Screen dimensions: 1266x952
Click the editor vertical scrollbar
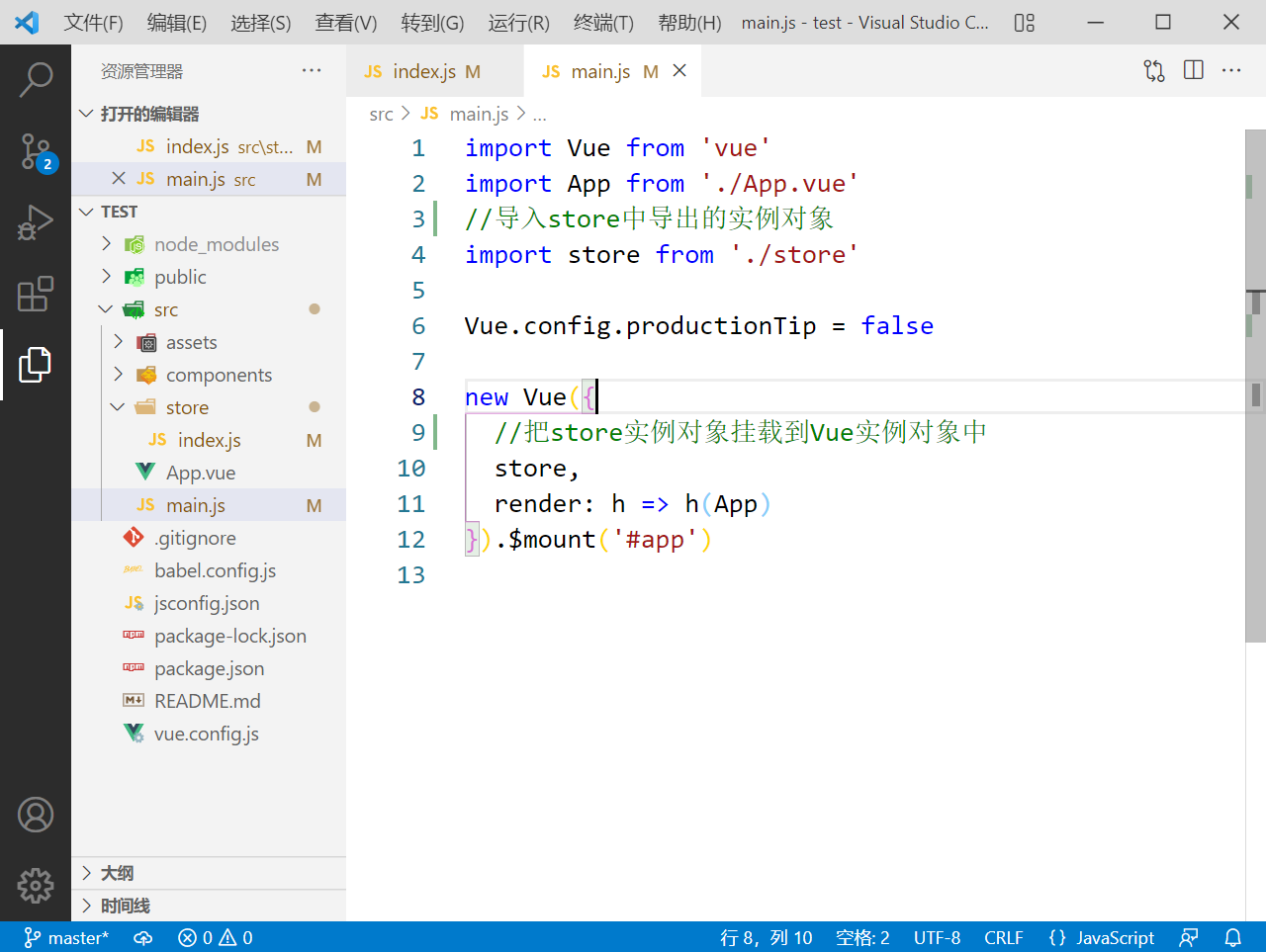(x=1254, y=494)
